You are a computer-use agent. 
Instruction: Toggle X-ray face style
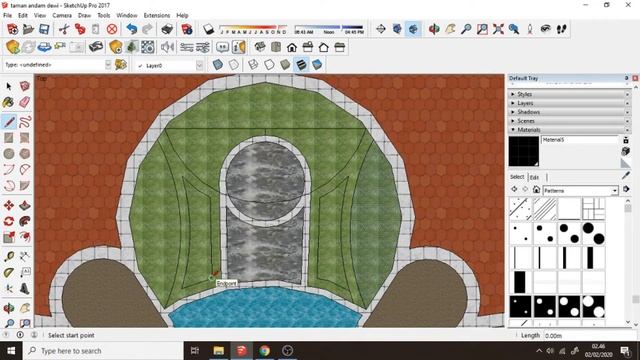(x=218, y=64)
